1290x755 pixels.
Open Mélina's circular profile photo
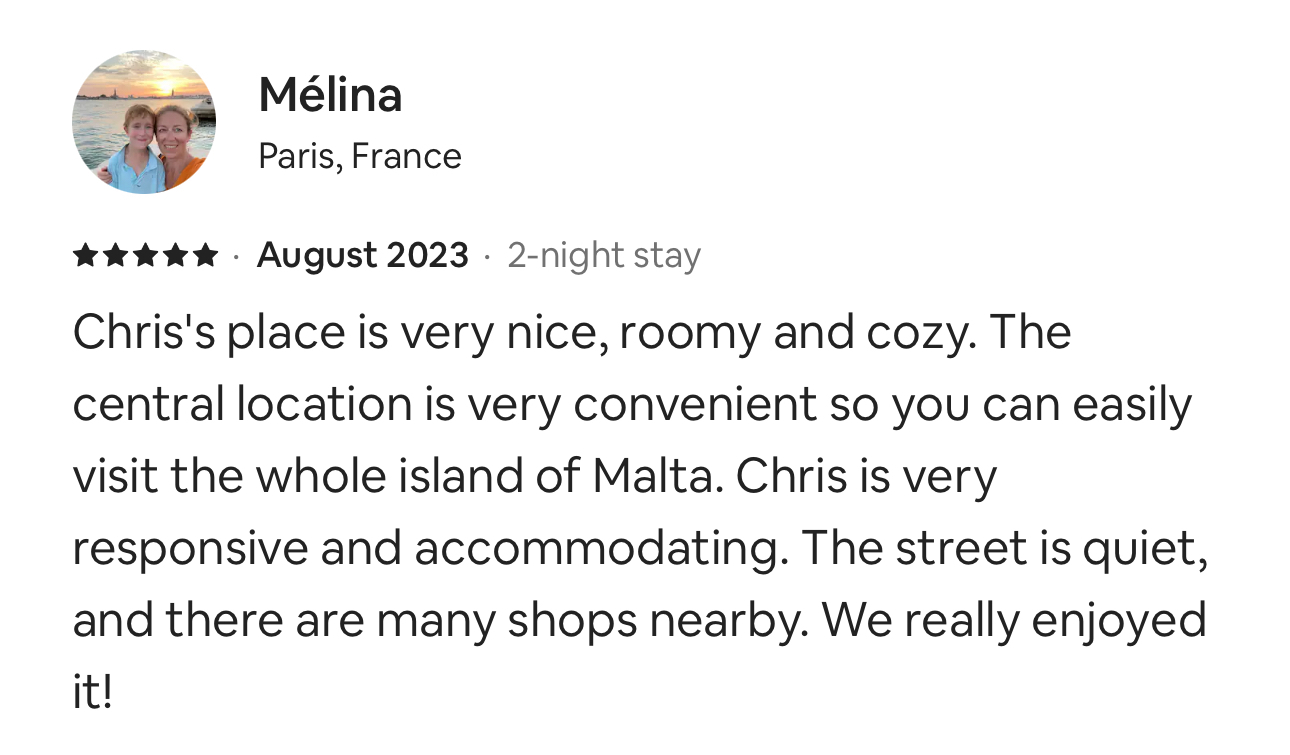click(144, 122)
